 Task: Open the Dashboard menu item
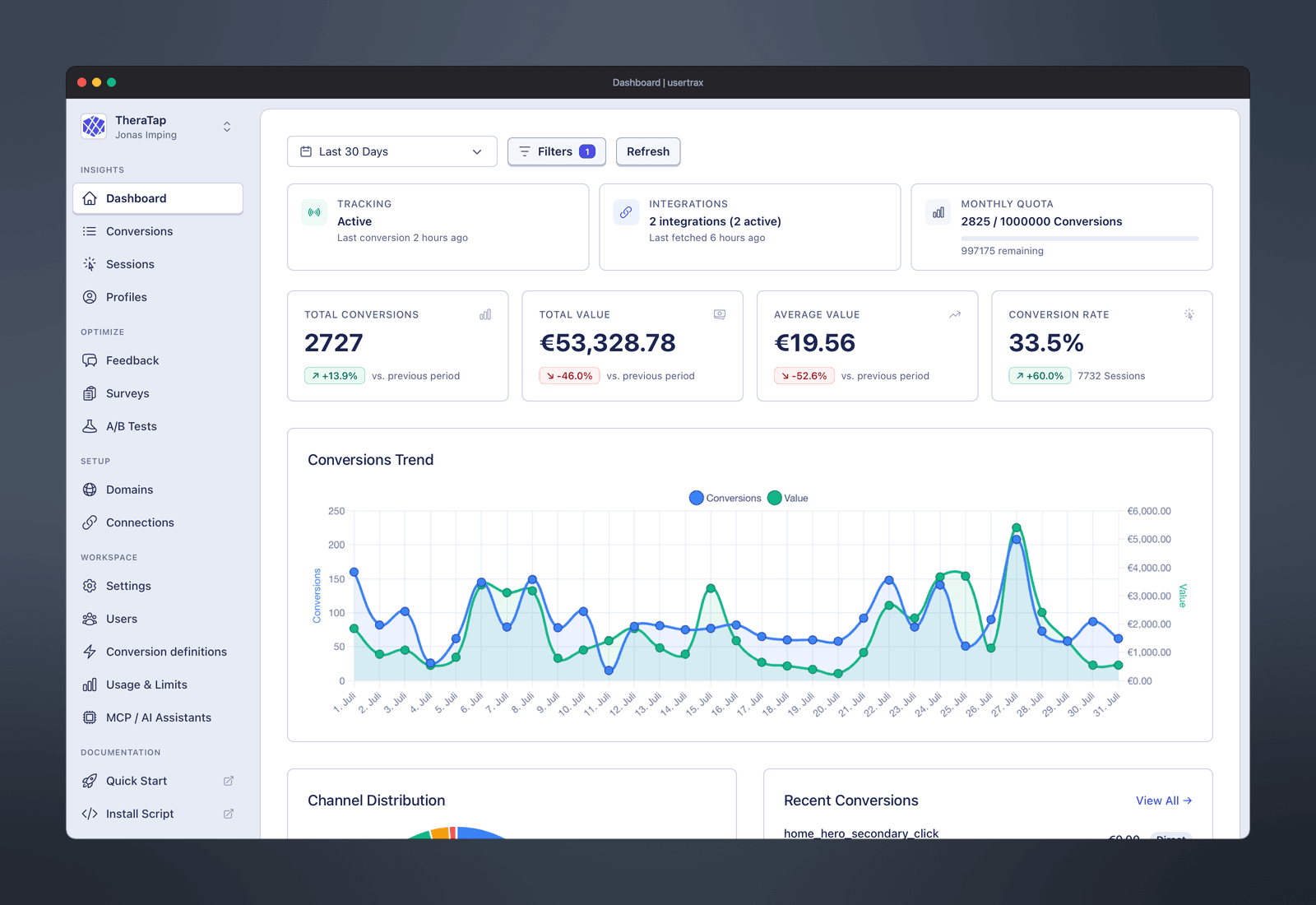tap(158, 198)
